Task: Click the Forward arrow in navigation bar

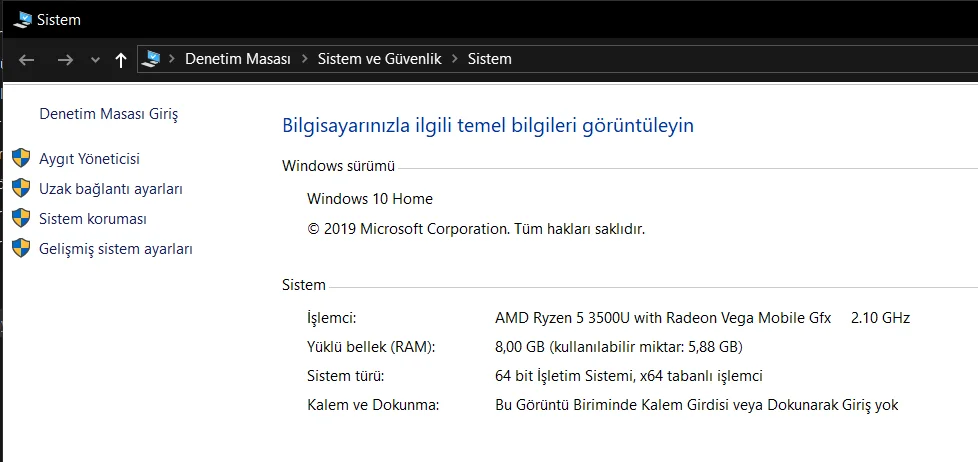Action: coord(65,60)
